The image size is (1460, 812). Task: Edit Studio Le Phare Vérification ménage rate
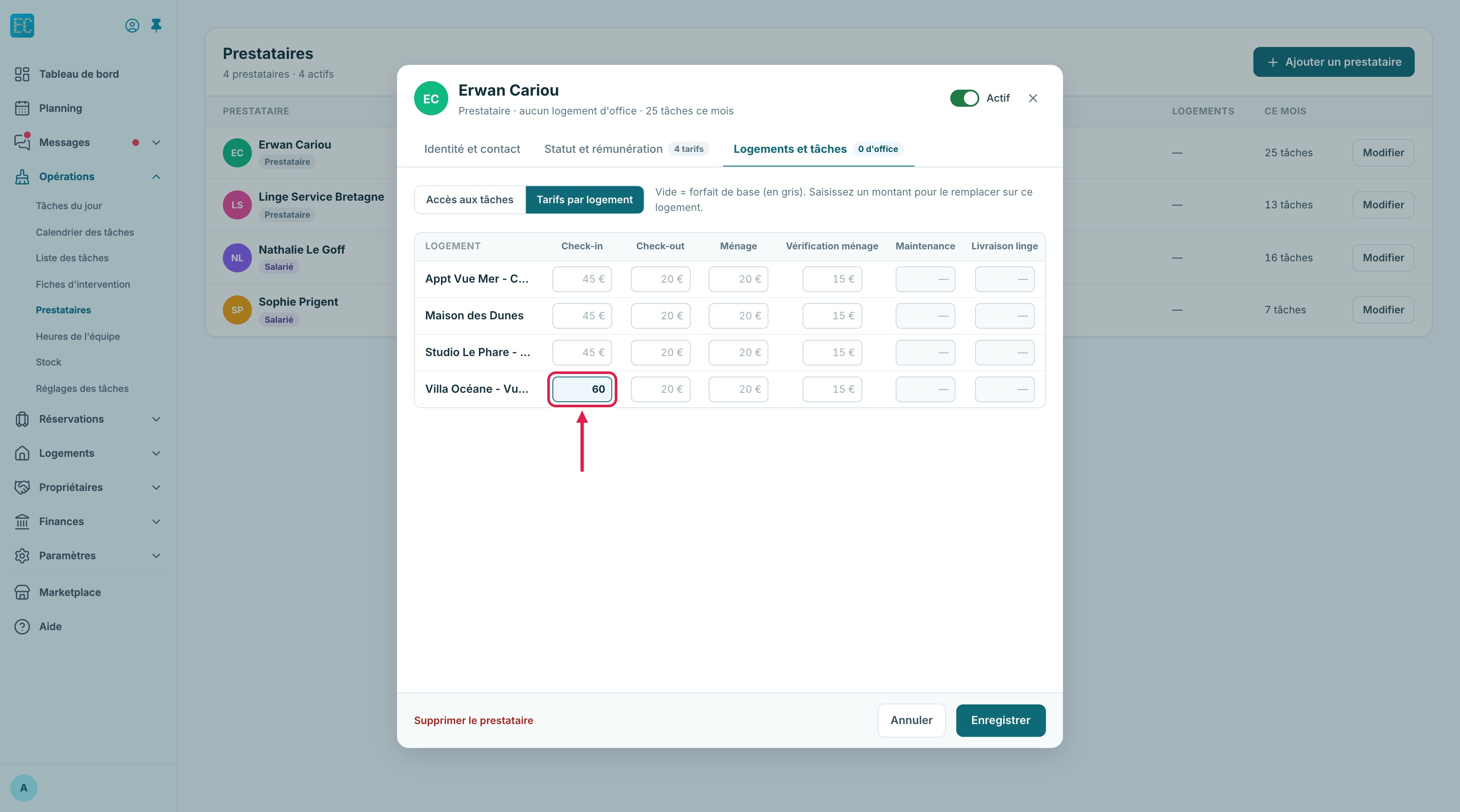832,353
